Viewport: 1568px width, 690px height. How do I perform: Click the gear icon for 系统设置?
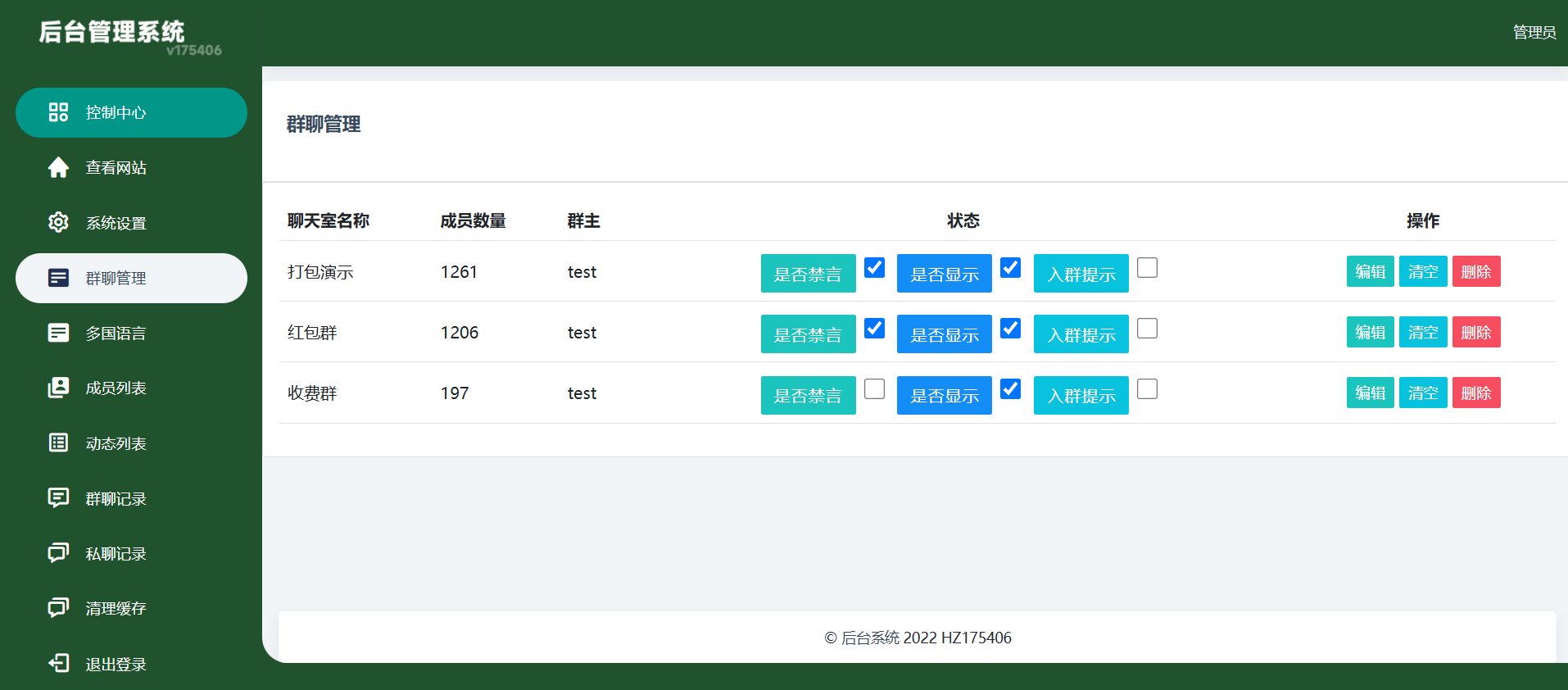[58, 222]
